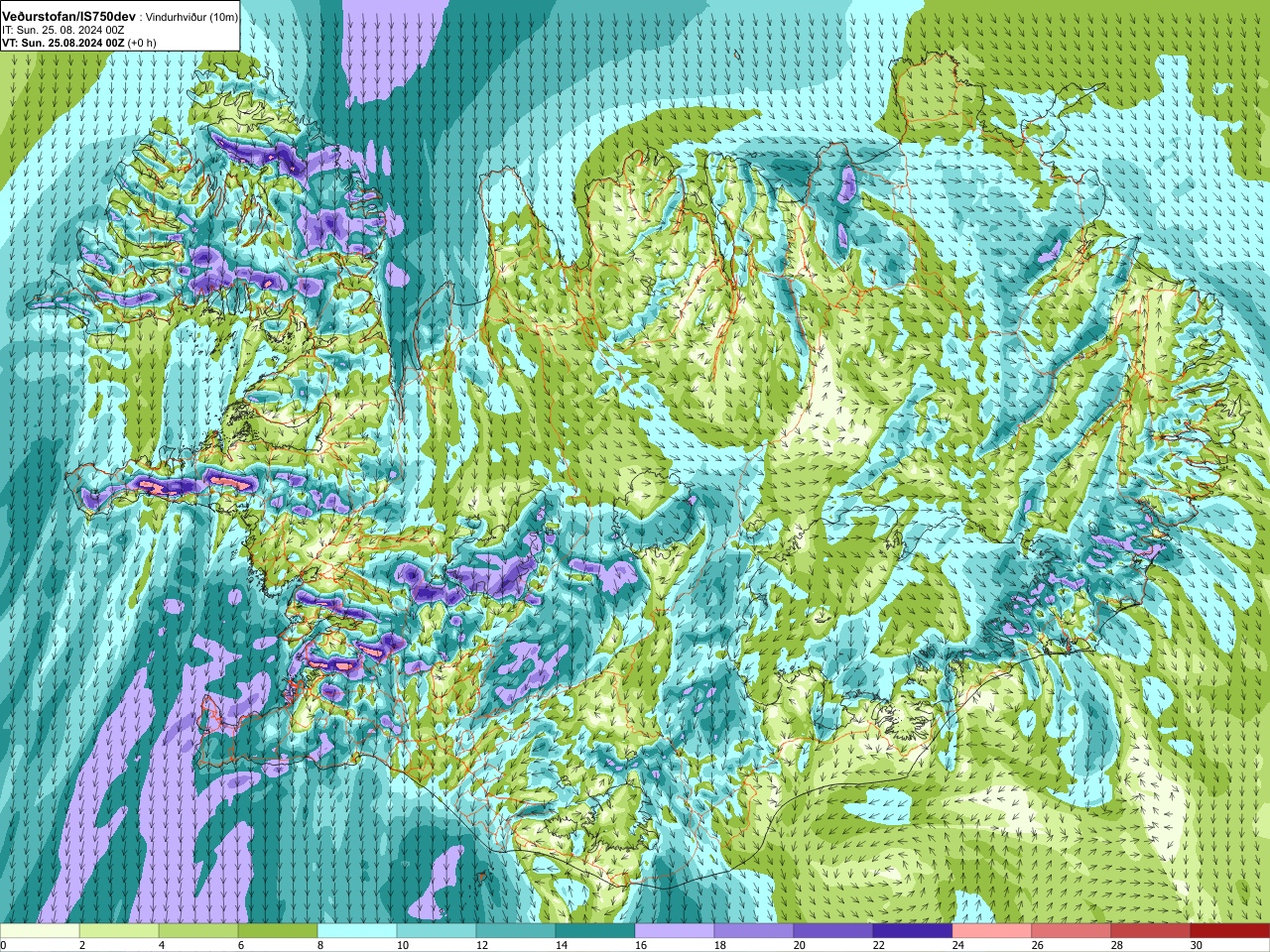Select the 28–30 red legend swatch
1270x952 pixels.
1151,931
